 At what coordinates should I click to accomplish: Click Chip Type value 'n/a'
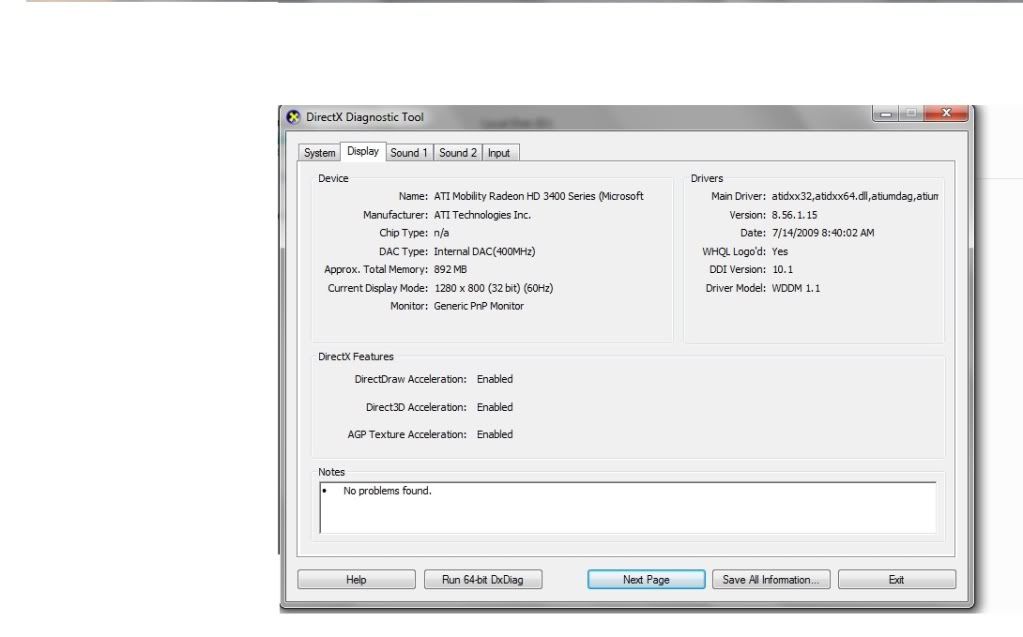click(441, 233)
